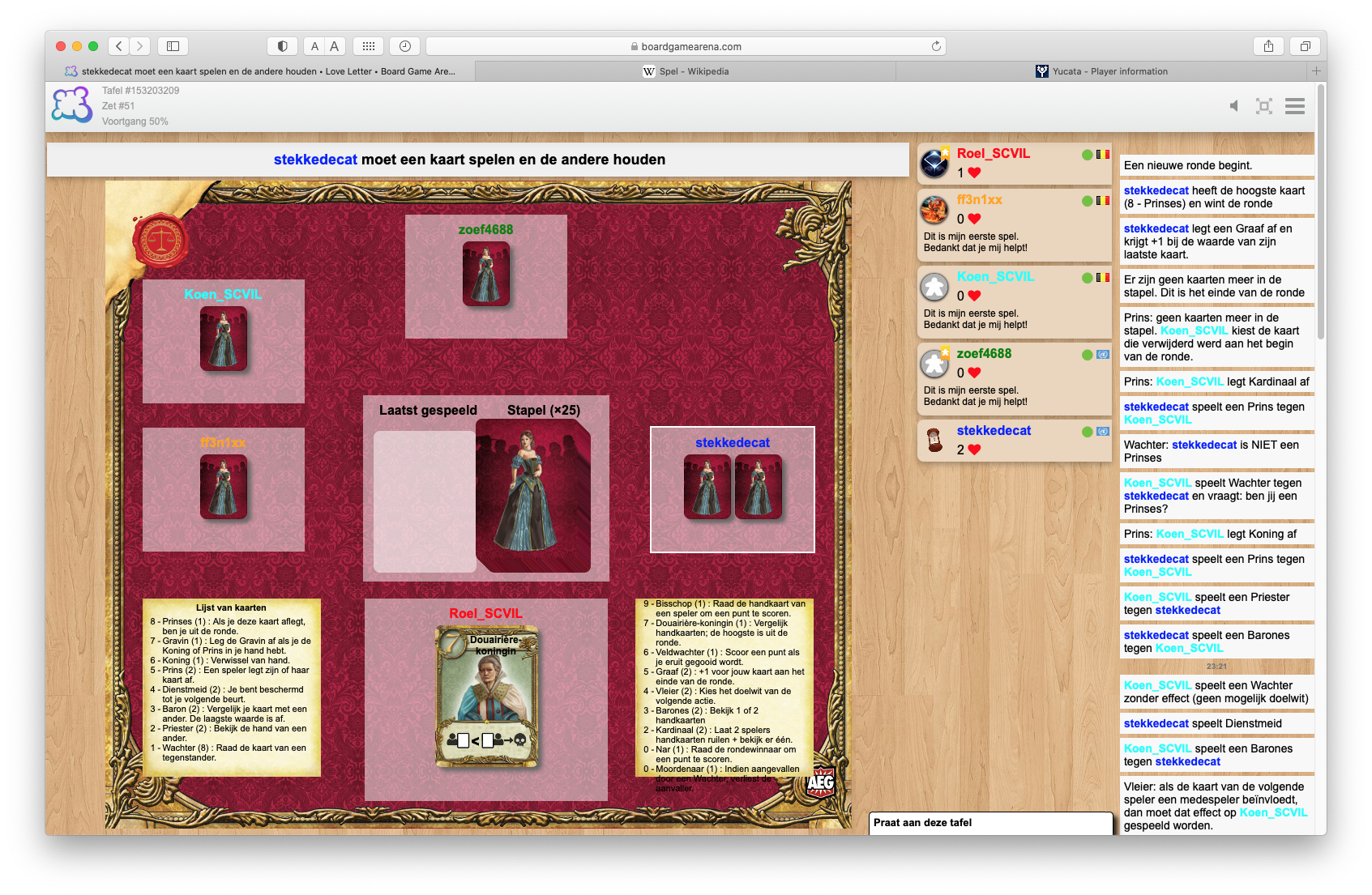Show Safari history clock icon

[404, 46]
